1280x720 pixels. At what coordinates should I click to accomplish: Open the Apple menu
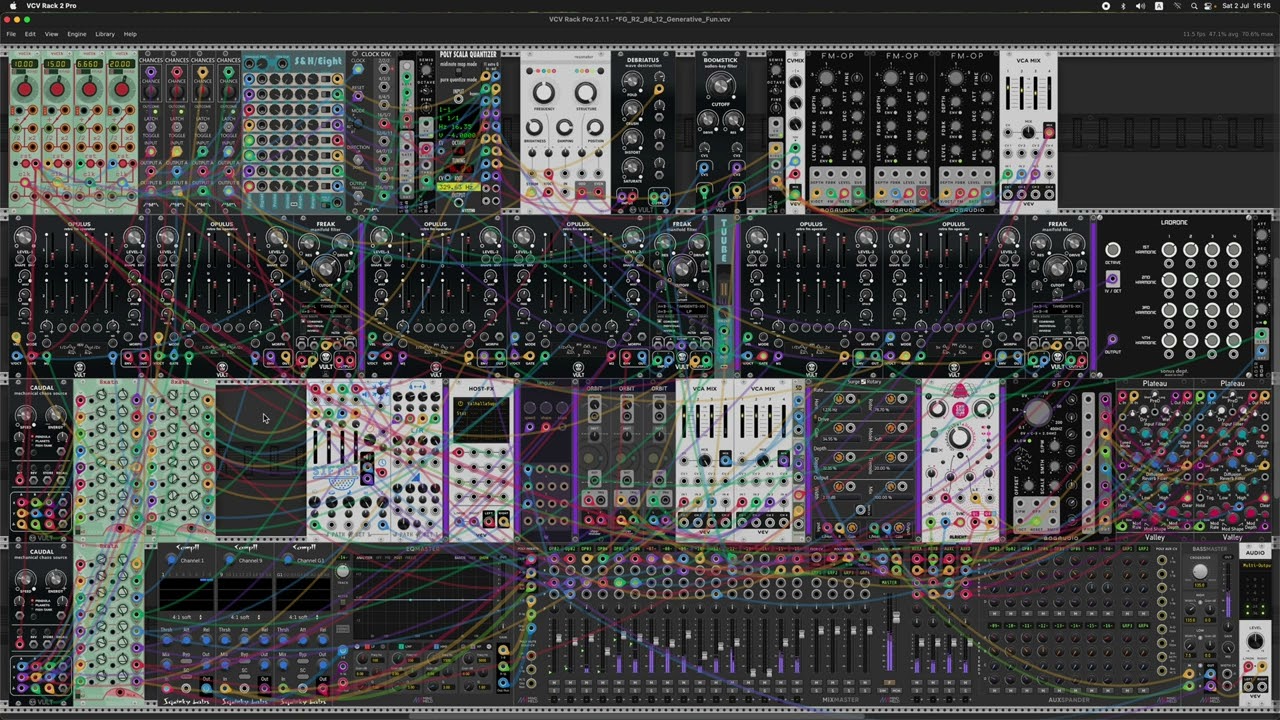(11, 6)
